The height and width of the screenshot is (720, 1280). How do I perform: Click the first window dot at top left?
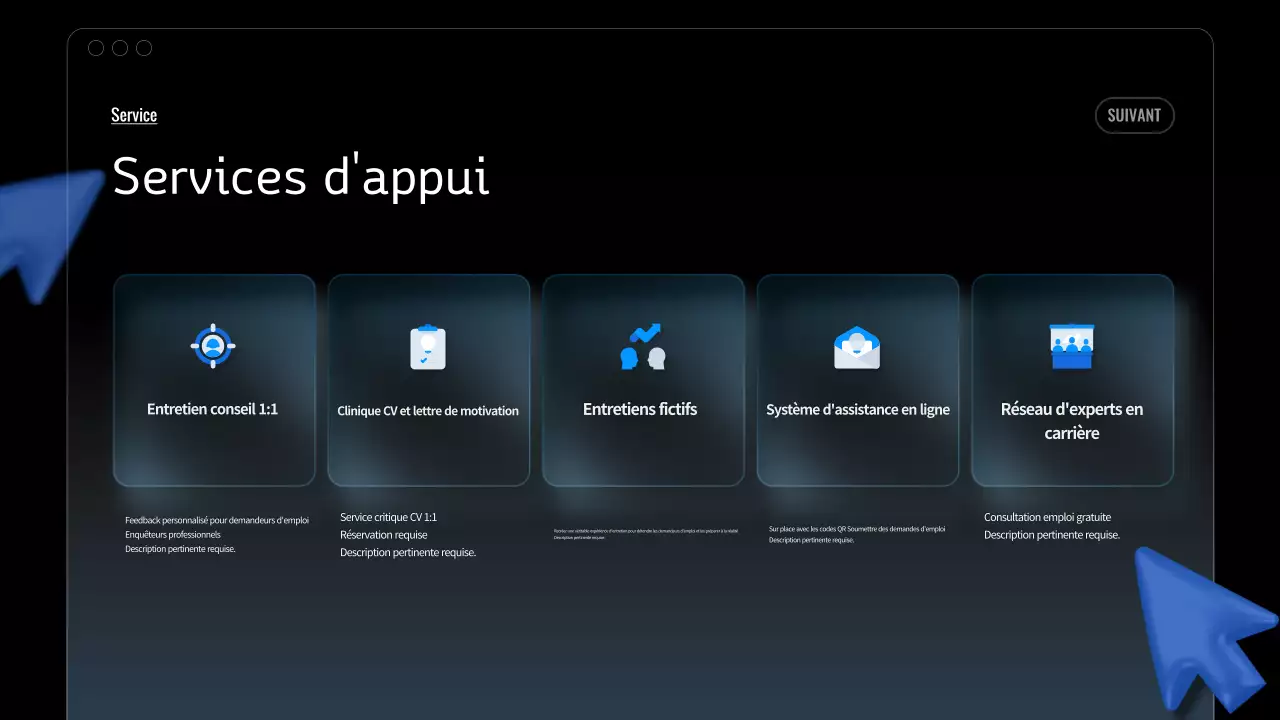(96, 48)
